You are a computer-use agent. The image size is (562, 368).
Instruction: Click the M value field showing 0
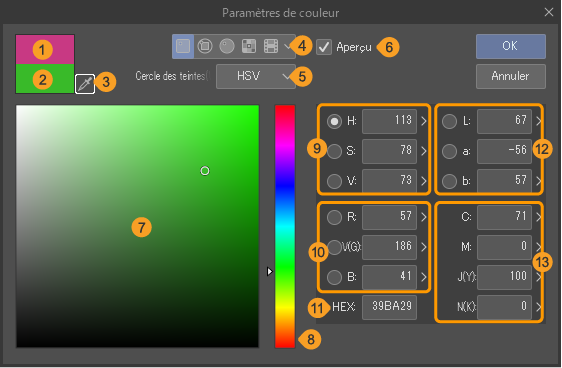tap(504, 247)
